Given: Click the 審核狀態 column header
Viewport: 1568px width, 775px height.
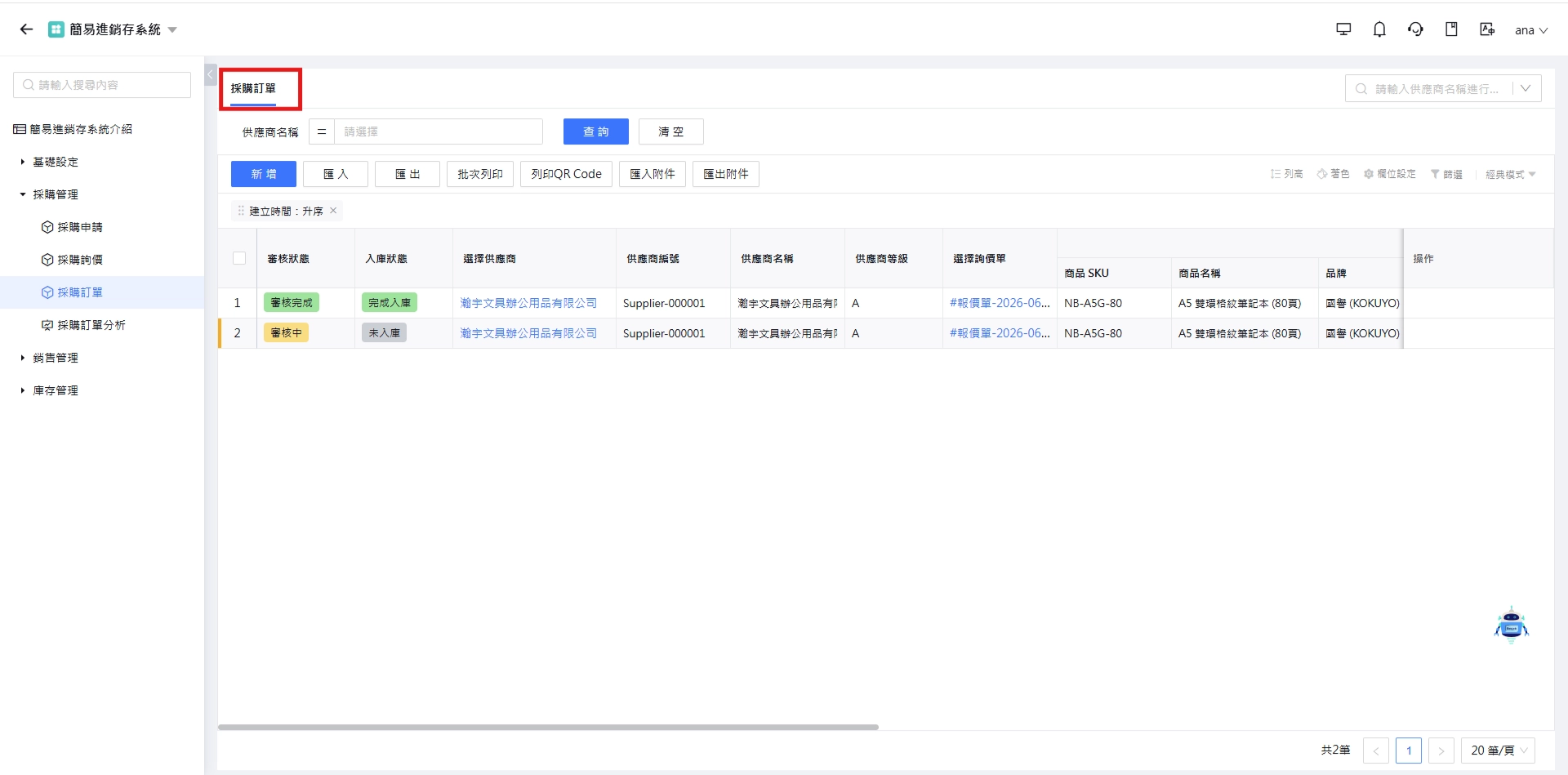Looking at the screenshot, I should tap(288, 258).
